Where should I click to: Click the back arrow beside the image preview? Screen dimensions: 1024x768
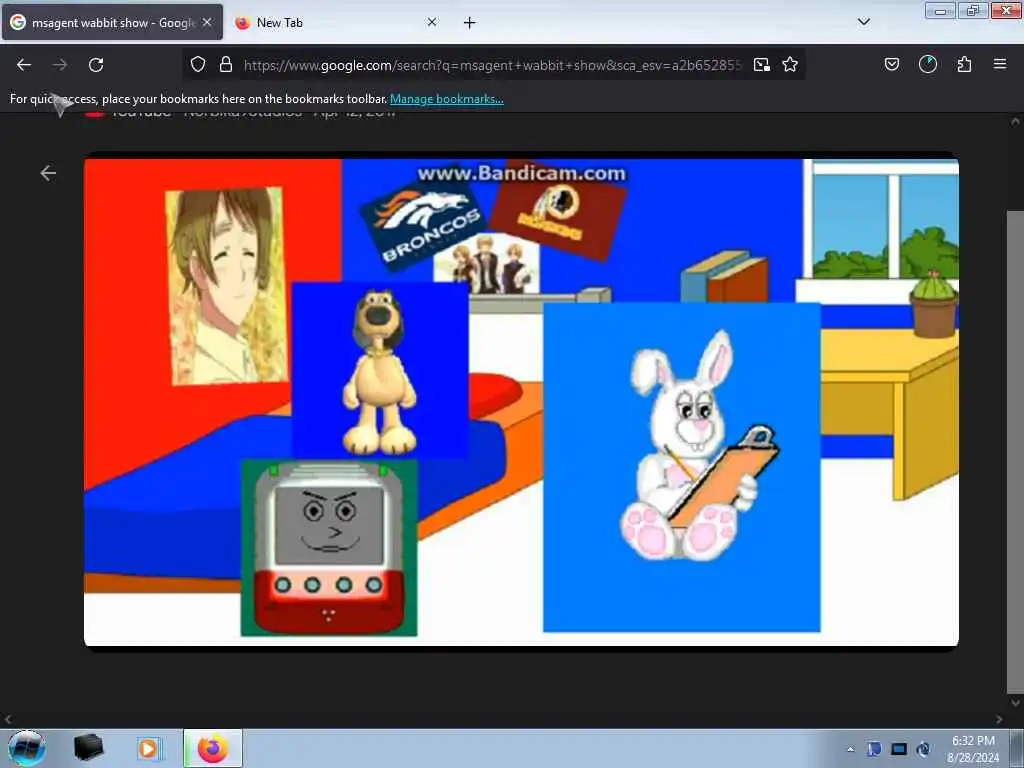pyautogui.click(x=48, y=173)
